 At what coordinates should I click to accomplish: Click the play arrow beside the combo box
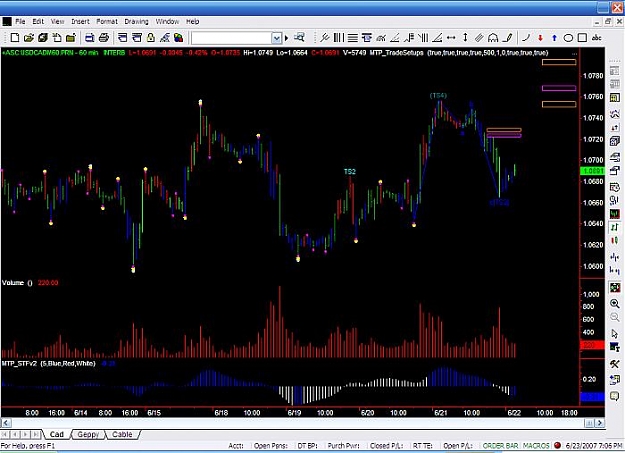pos(286,38)
